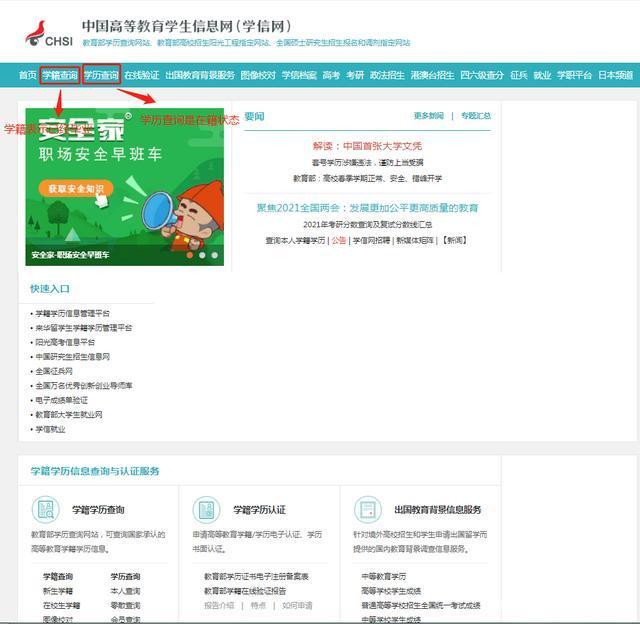
Task: Select the third carousel dot on banner
Action: point(215,255)
